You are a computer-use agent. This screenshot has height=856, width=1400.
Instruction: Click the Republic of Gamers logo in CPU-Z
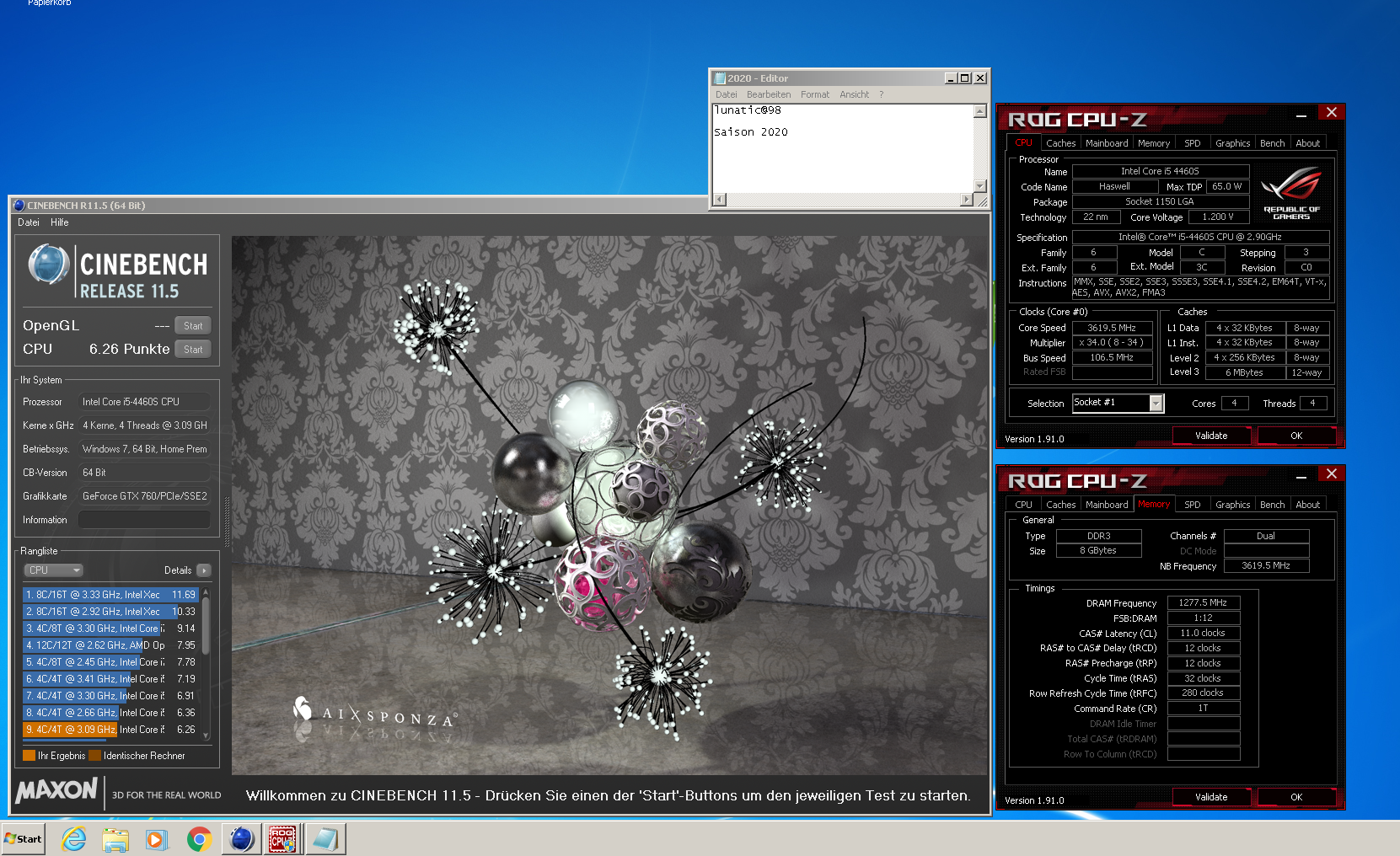[x=1291, y=194]
